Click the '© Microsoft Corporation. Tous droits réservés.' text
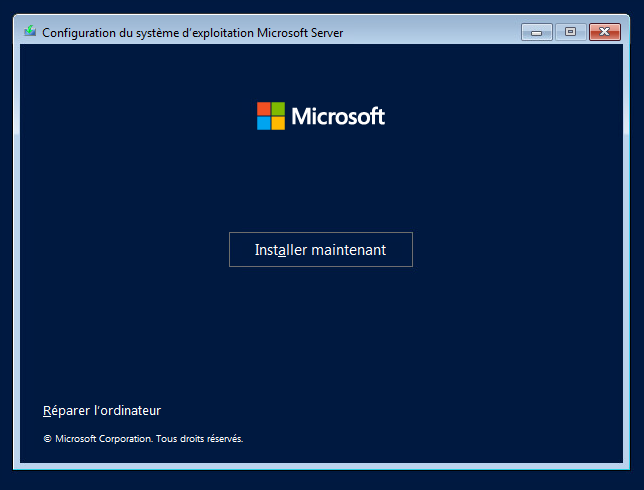 click(143, 439)
